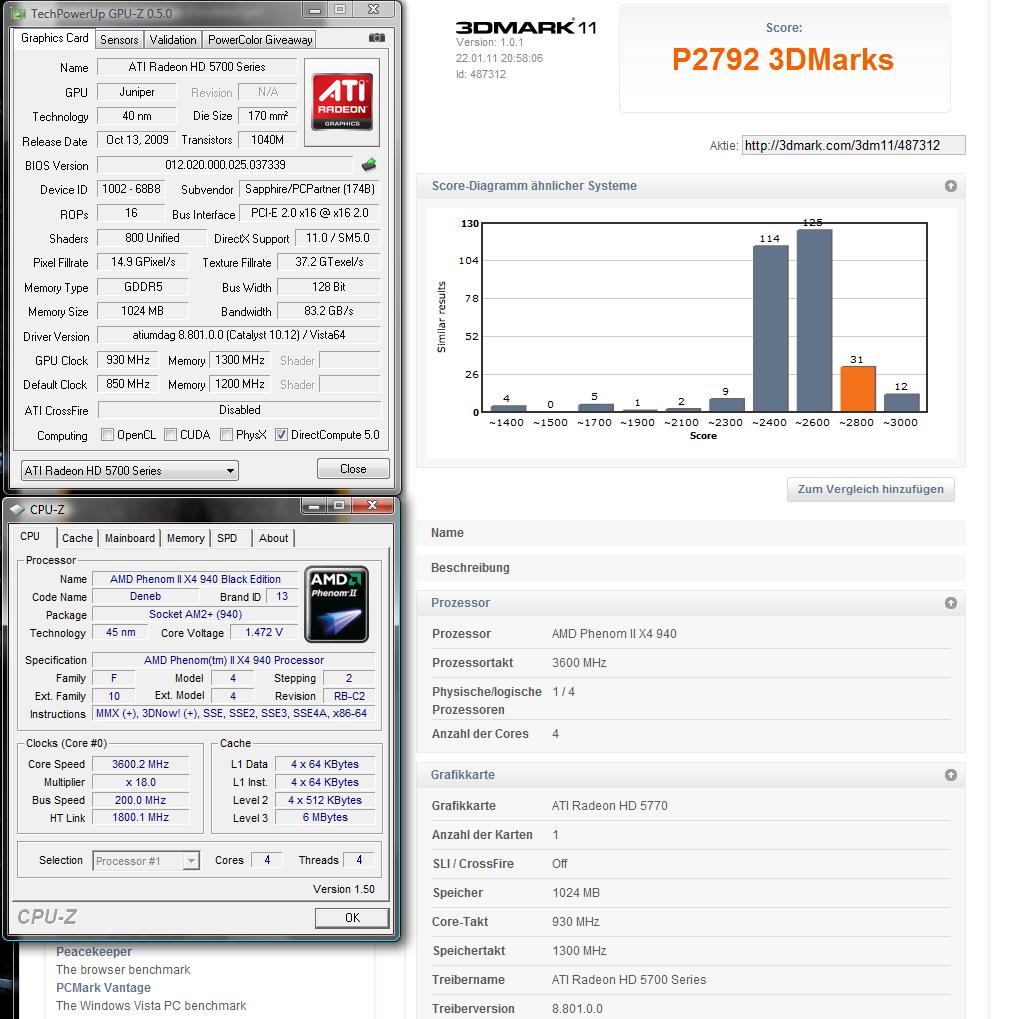This screenshot has width=1012, height=1019.
Task: Click the ATI CrossFire Disabled field
Action: point(239,410)
